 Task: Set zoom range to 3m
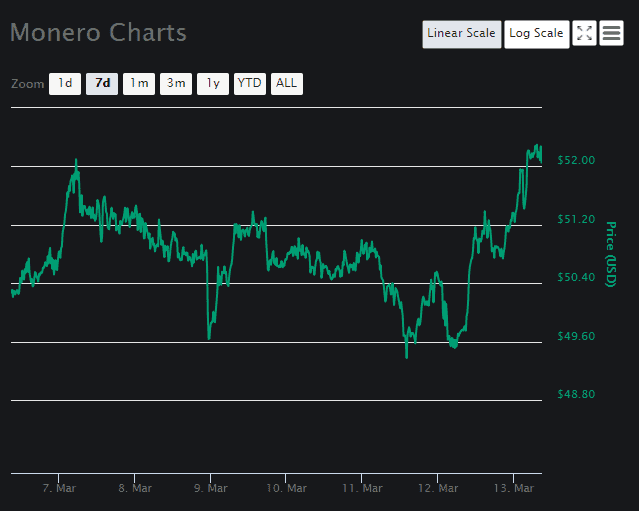176,84
